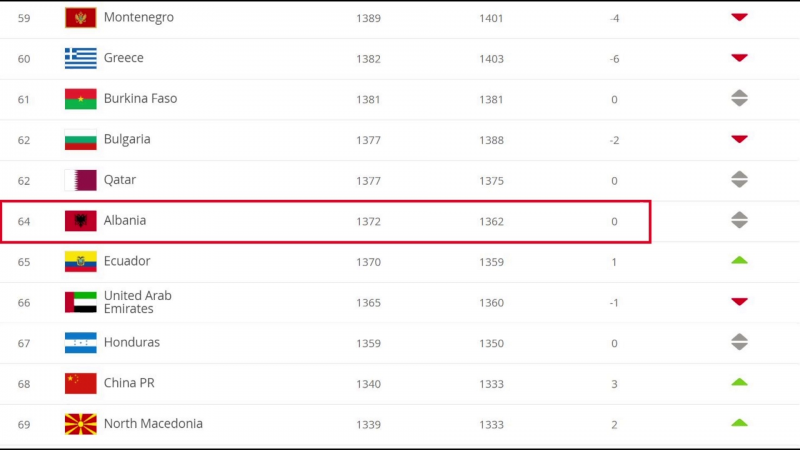Viewport: 800px width, 450px height.
Task: Click the Qatar flag icon
Action: click(x=81, y=180)
